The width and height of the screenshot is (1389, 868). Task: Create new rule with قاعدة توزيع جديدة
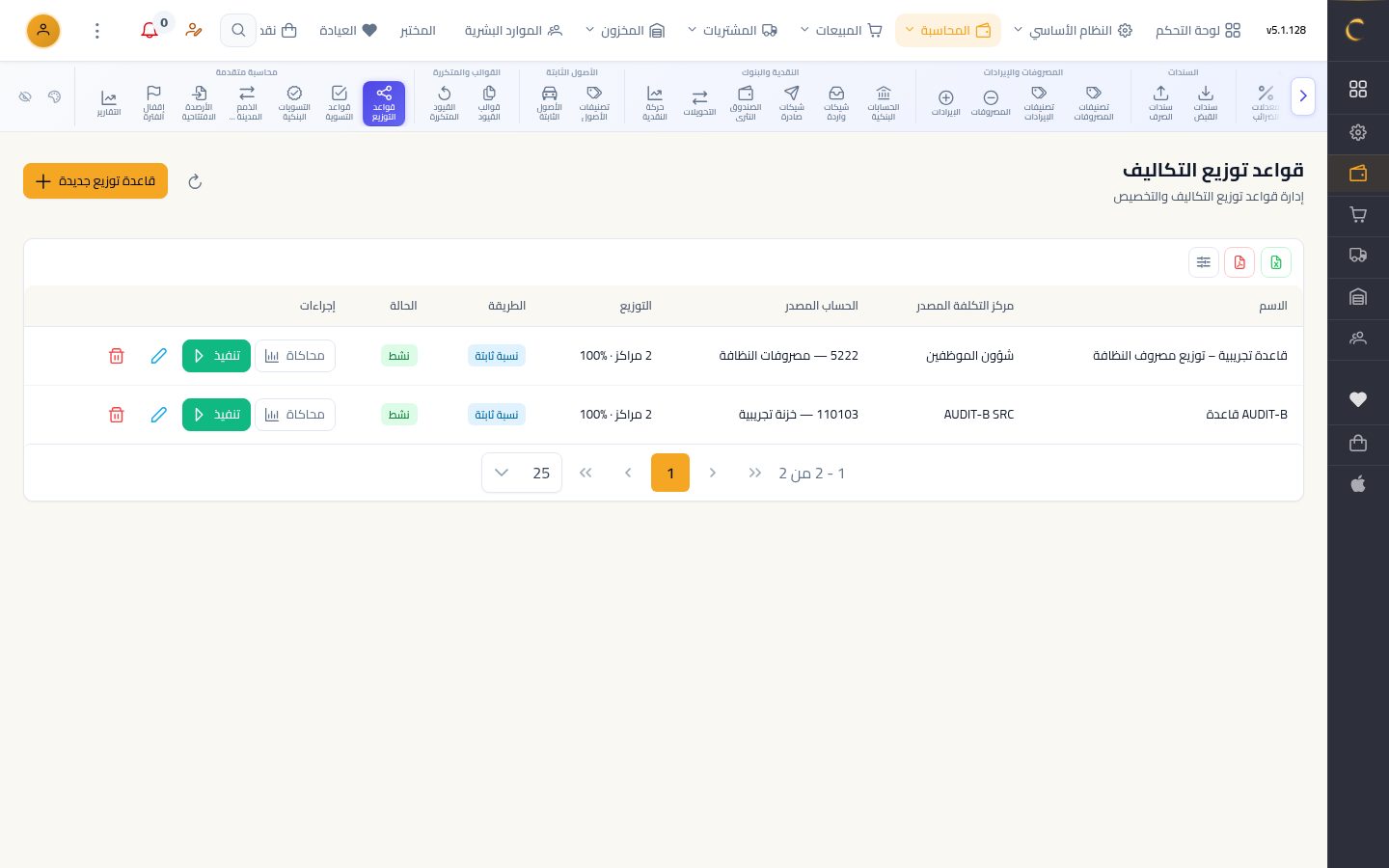click(95, 181)
